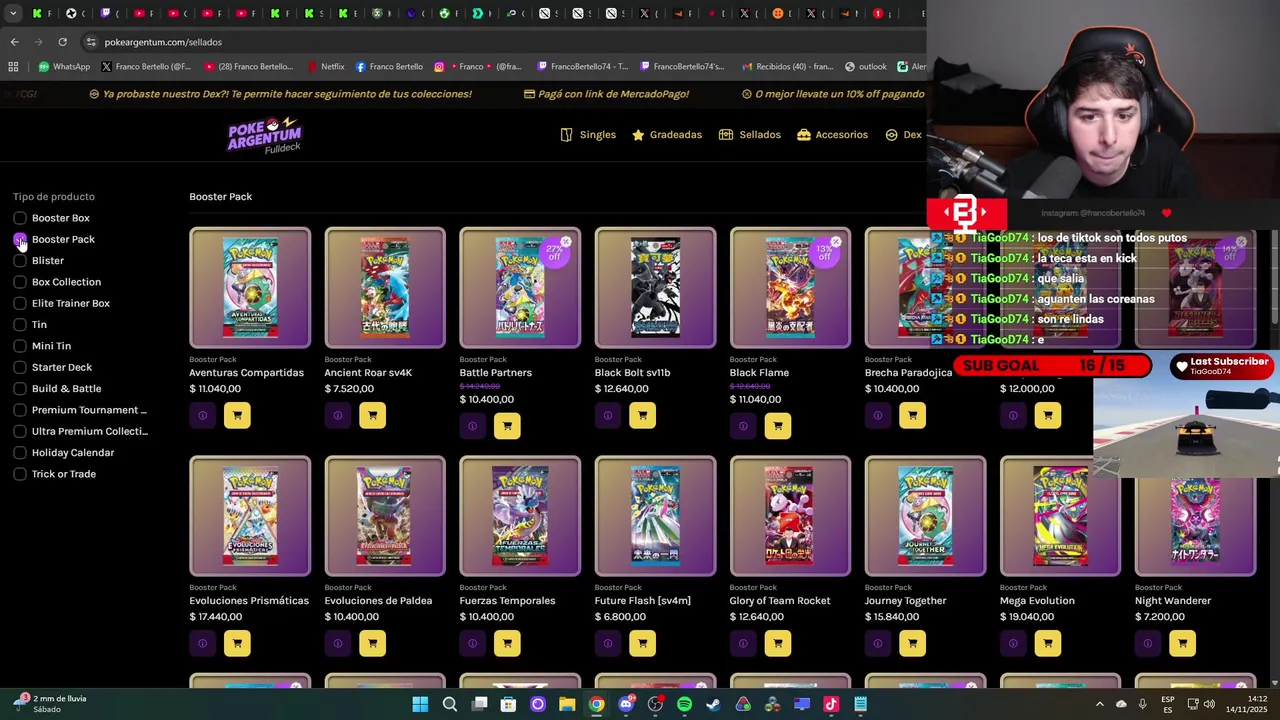Open Netflix bookmark

pos(325,67)
